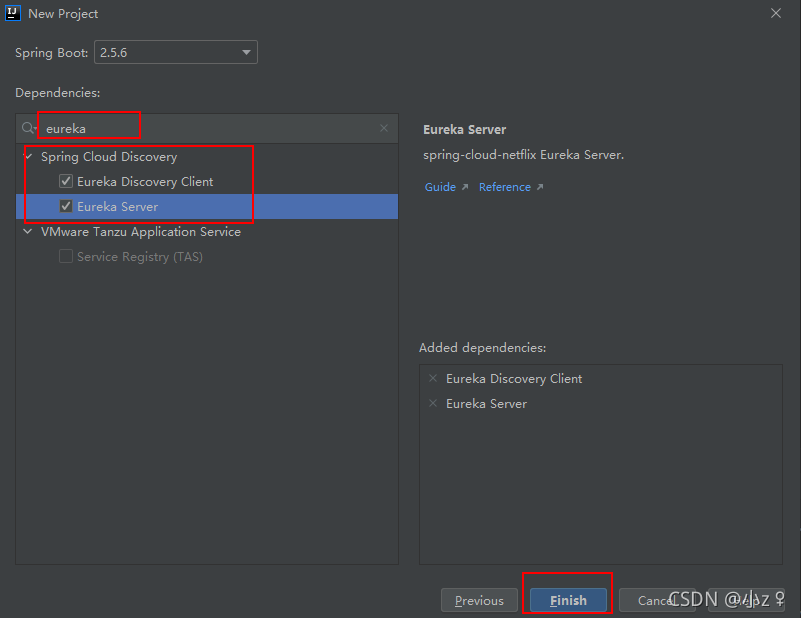The width and height of the screenshot is (801, 618).
Task: Collapse VMware Tanzu Application Service group
Action: pos(28,231)
